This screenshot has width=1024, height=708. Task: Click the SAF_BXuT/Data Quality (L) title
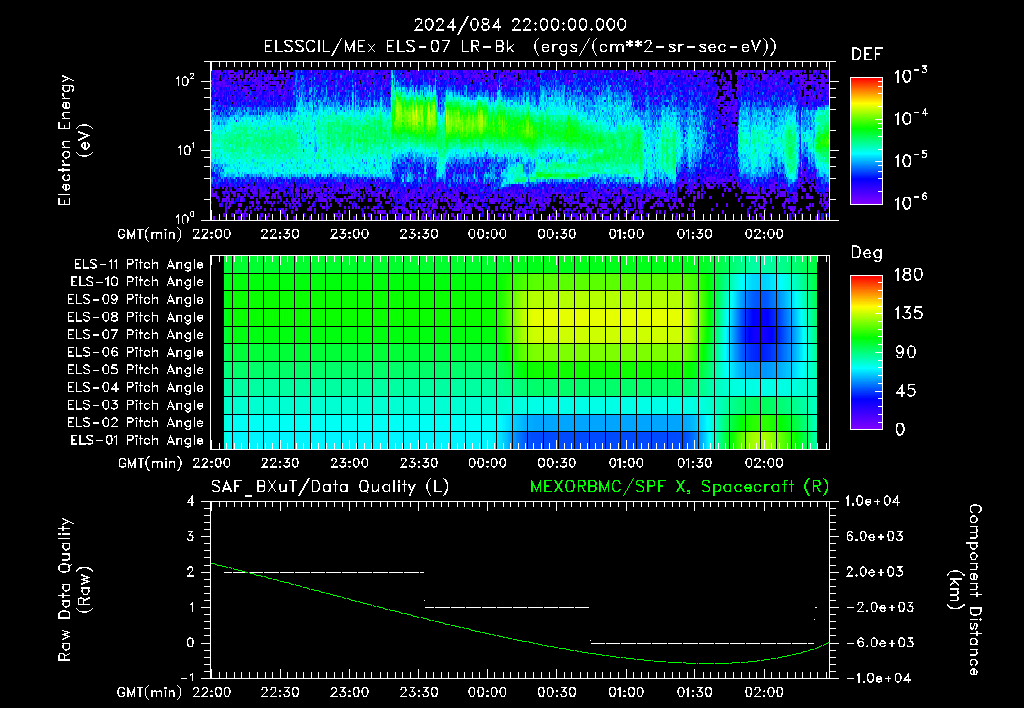[x=330, y=487]
